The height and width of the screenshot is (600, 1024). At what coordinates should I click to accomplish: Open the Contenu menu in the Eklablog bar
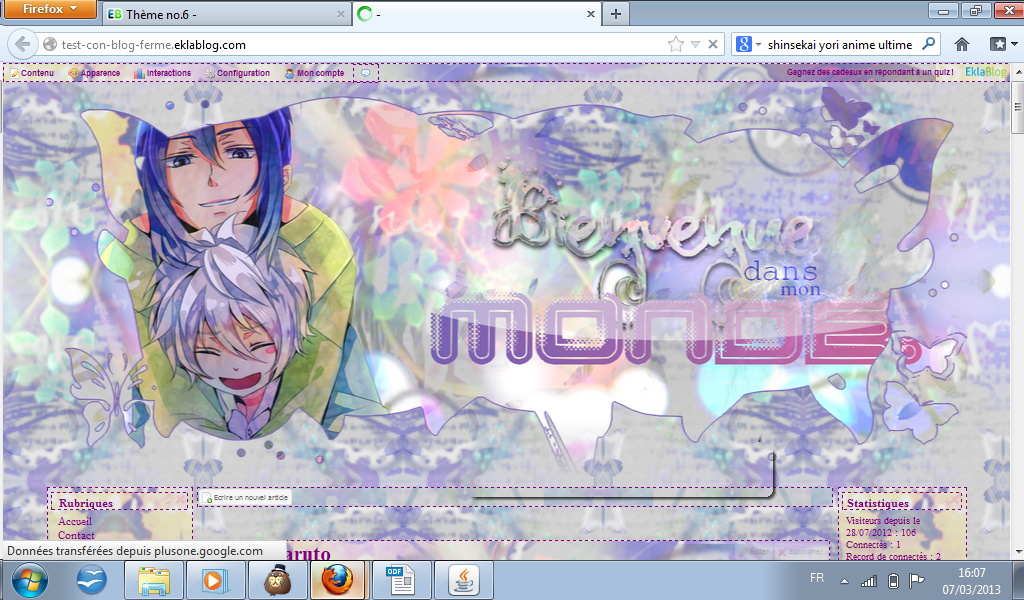click(x=31, y=73)
